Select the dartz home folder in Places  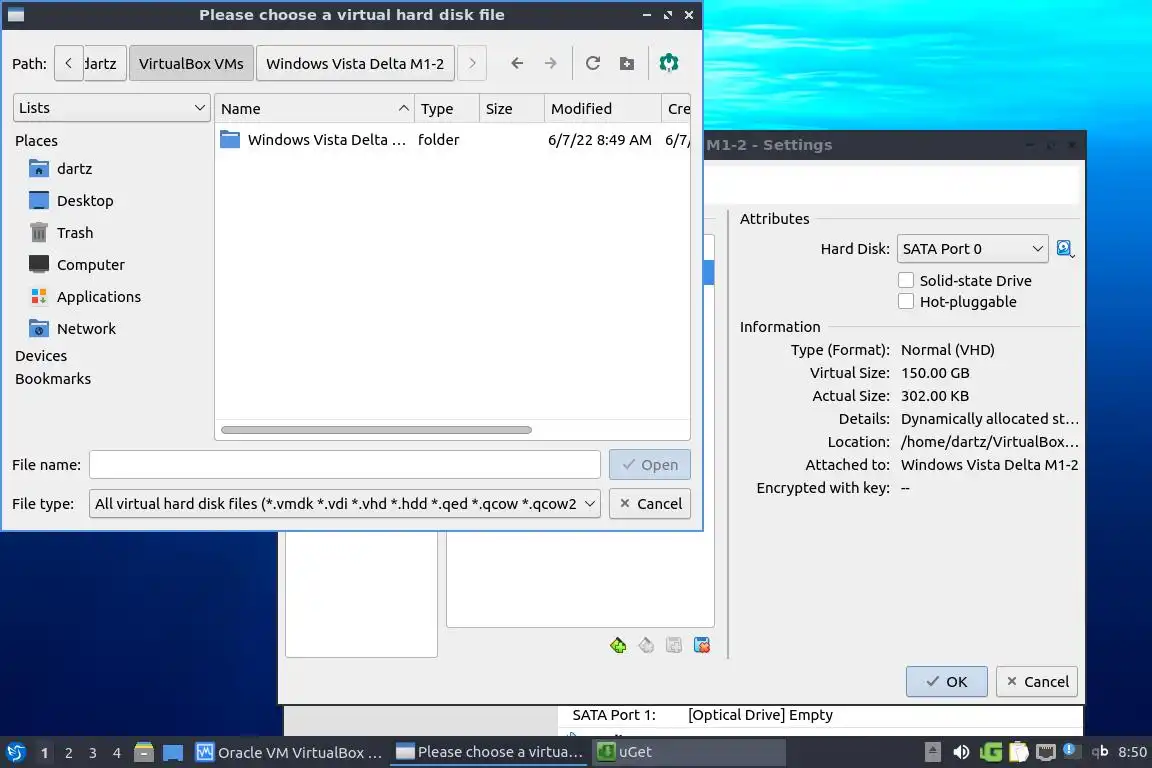61,169
